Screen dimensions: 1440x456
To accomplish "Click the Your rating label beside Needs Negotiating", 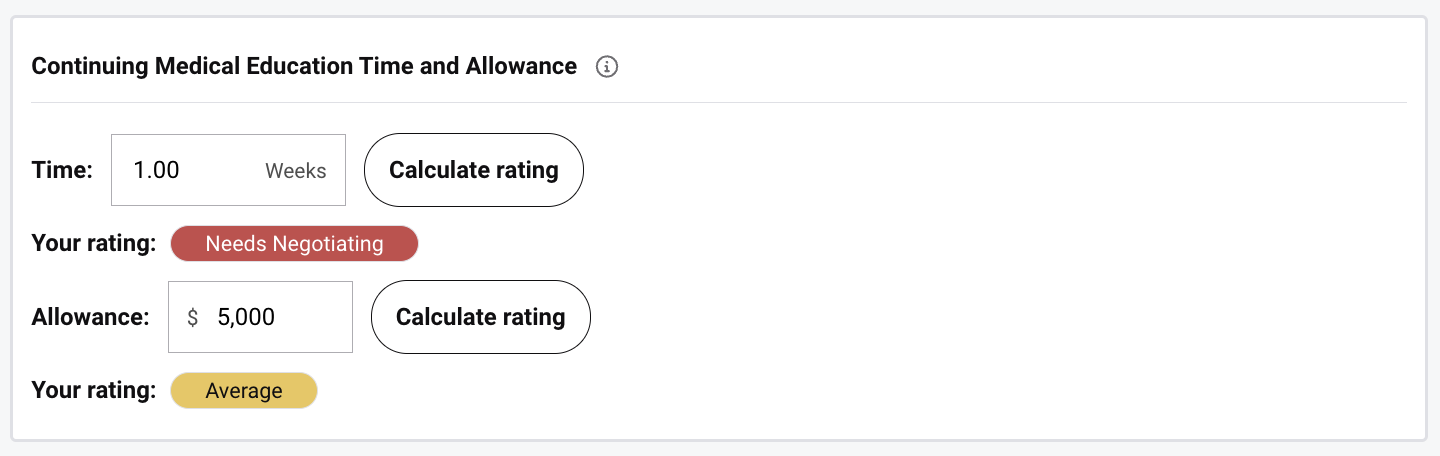I will tap(94, 244).
